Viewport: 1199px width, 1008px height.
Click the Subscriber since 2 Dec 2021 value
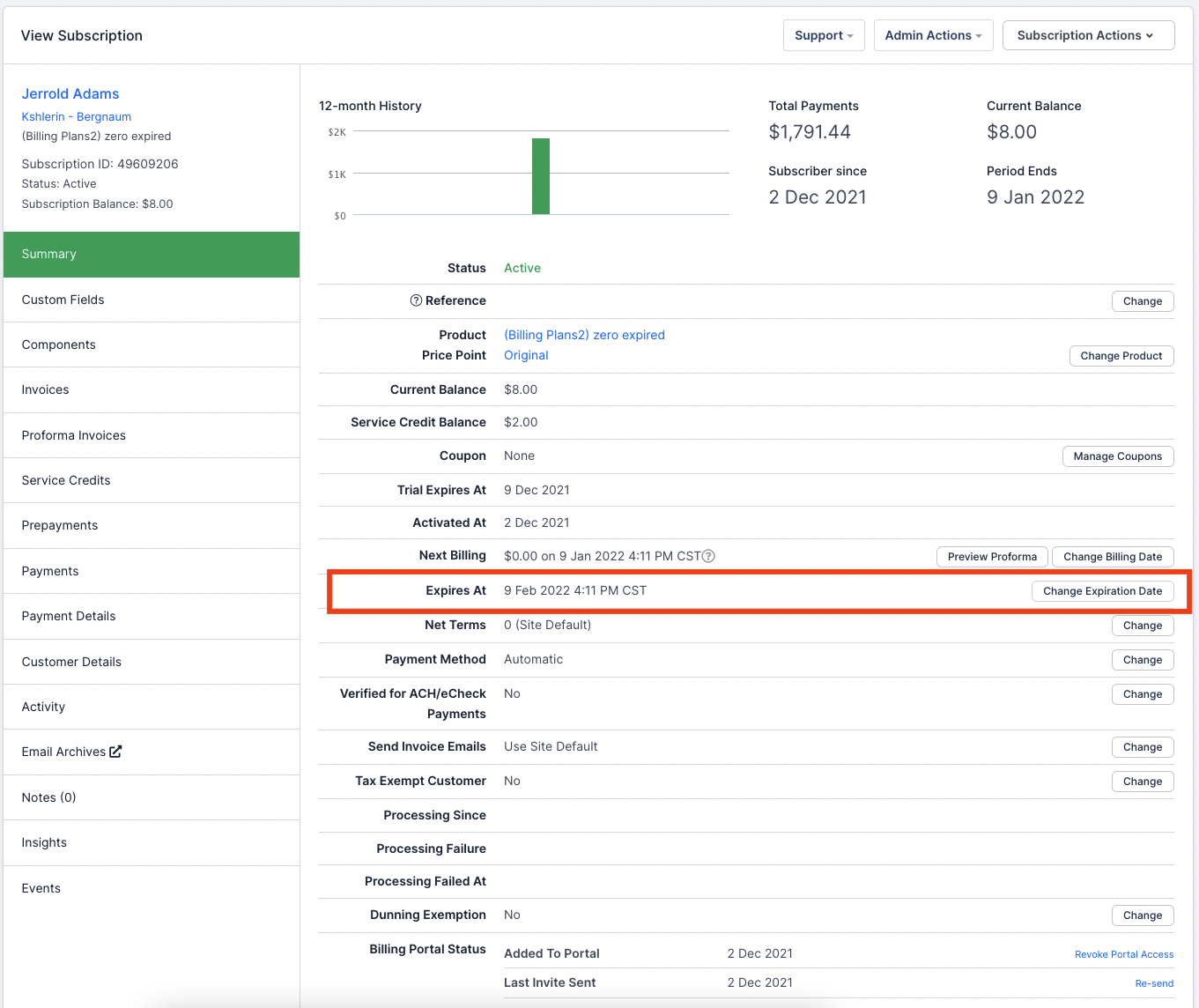(818, 197)
